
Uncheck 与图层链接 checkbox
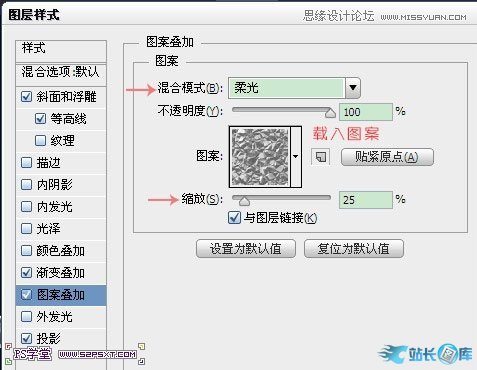[234, 218]
